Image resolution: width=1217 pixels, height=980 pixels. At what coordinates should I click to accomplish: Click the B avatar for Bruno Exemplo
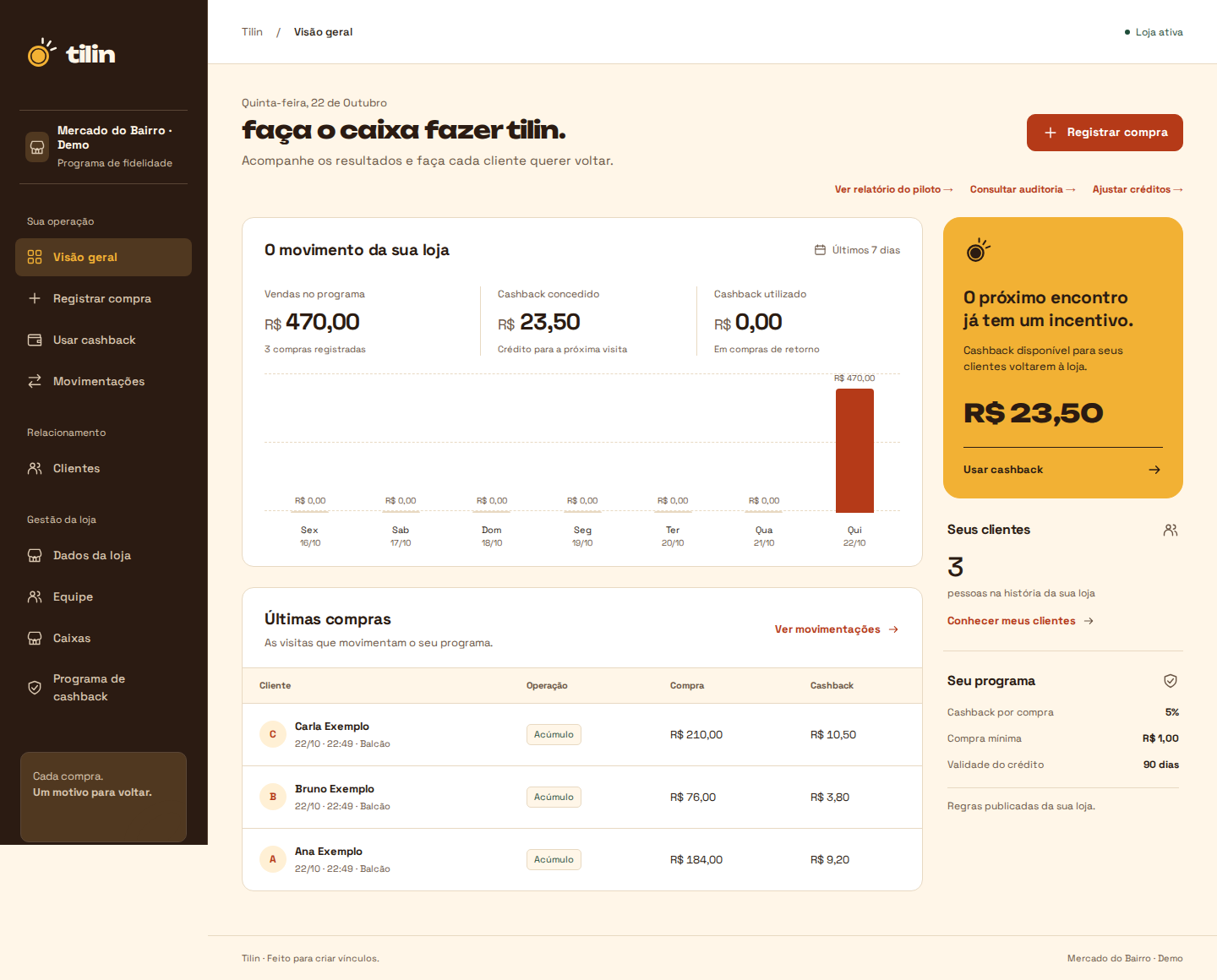click(273, 797)
